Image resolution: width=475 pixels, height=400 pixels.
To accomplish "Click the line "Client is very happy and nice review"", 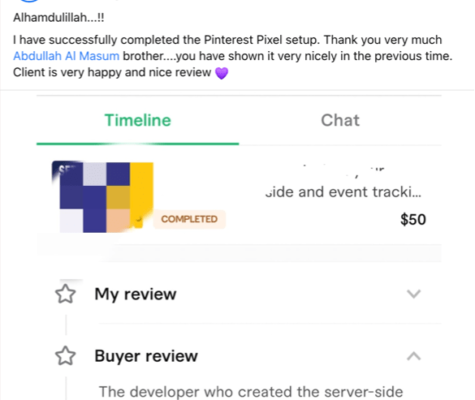I will pyautogui.click(x=112, y=72).
